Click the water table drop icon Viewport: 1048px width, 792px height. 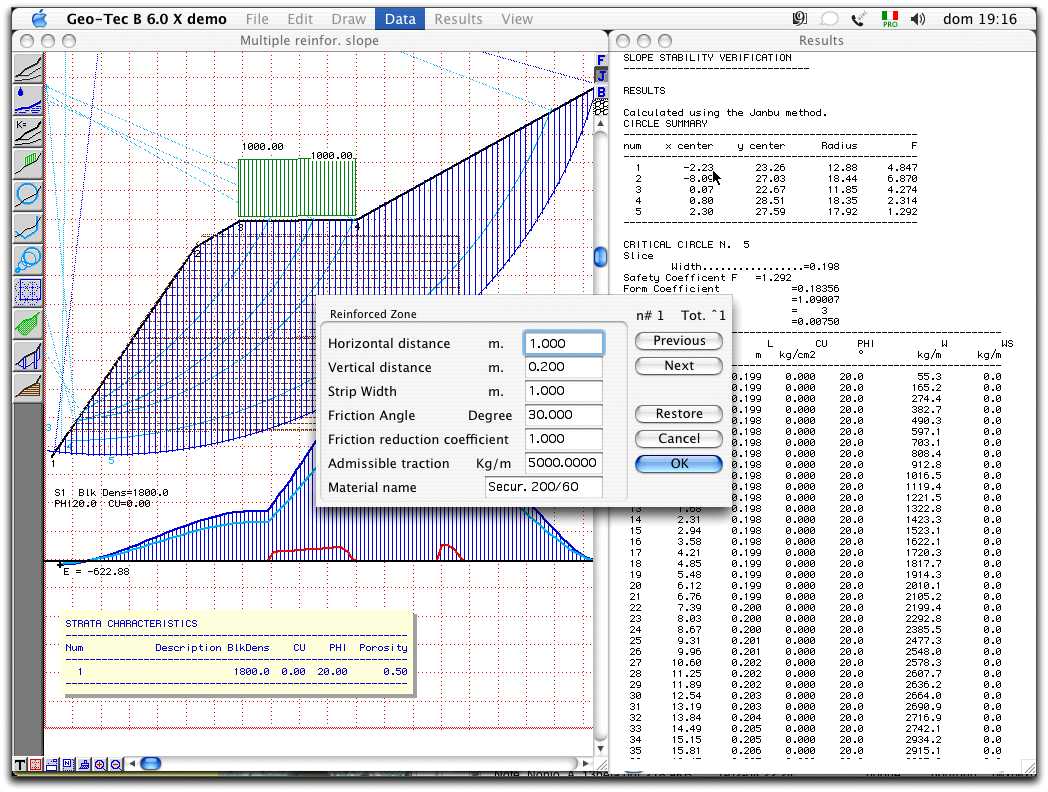[x=27, y=99]
